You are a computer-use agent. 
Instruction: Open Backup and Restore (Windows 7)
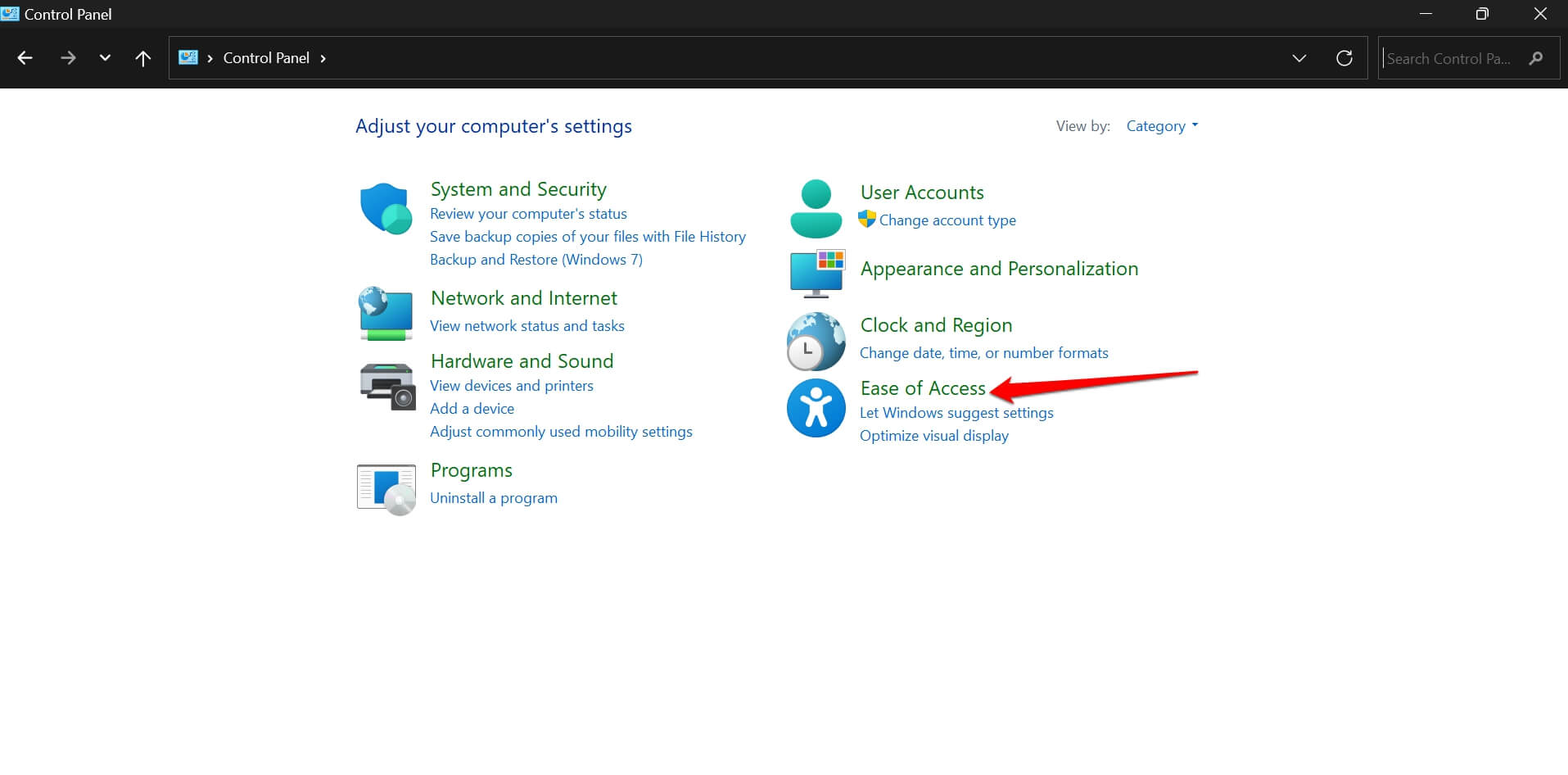coord(535,259)
